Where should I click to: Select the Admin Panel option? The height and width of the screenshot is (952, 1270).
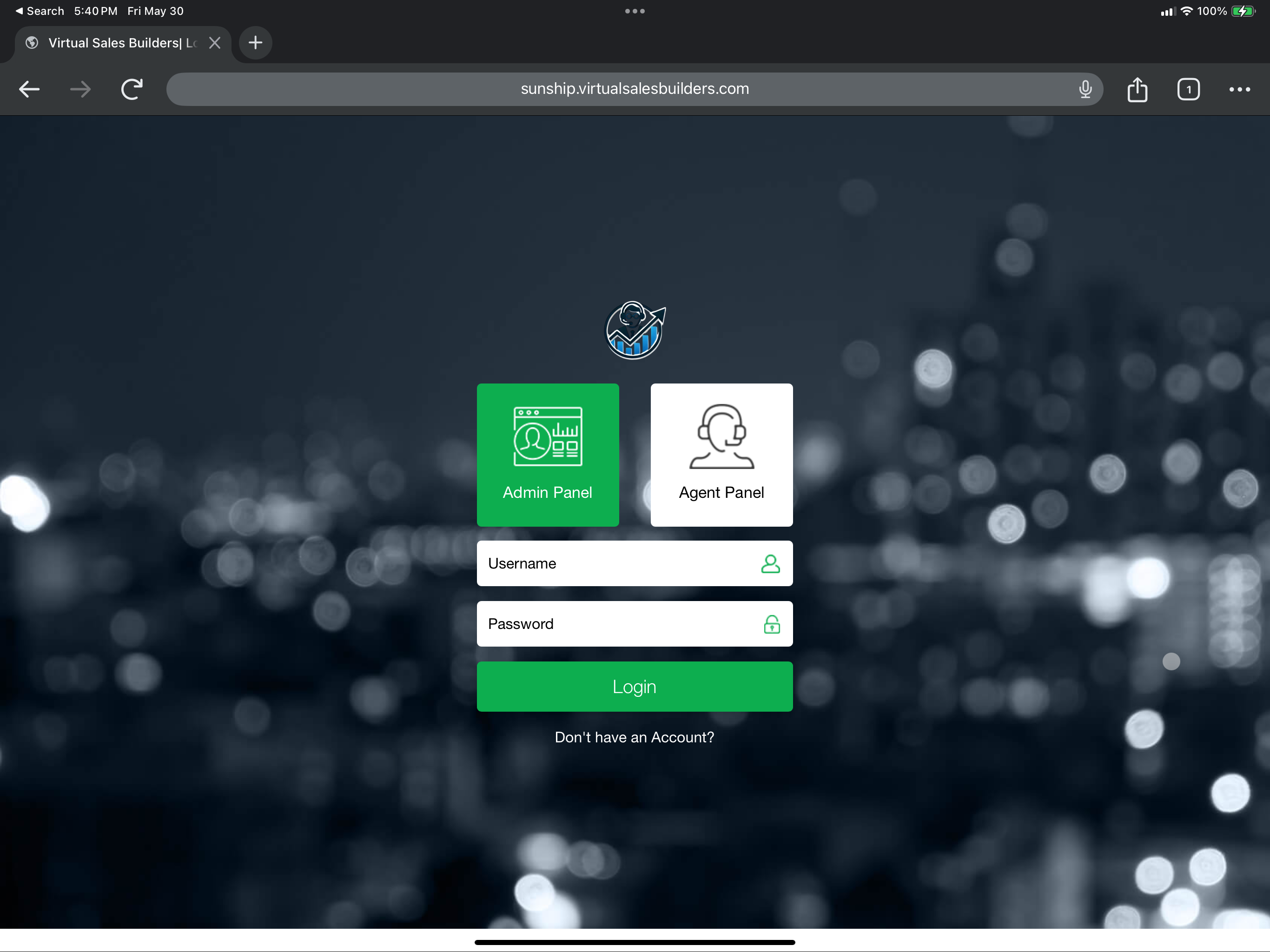pos(547,455)
